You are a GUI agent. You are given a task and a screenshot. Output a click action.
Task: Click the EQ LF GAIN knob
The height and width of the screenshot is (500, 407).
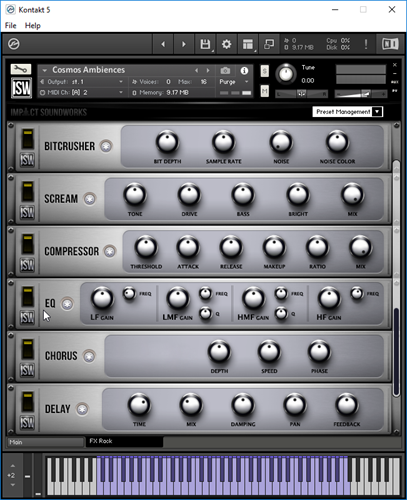tap(102, 298)
